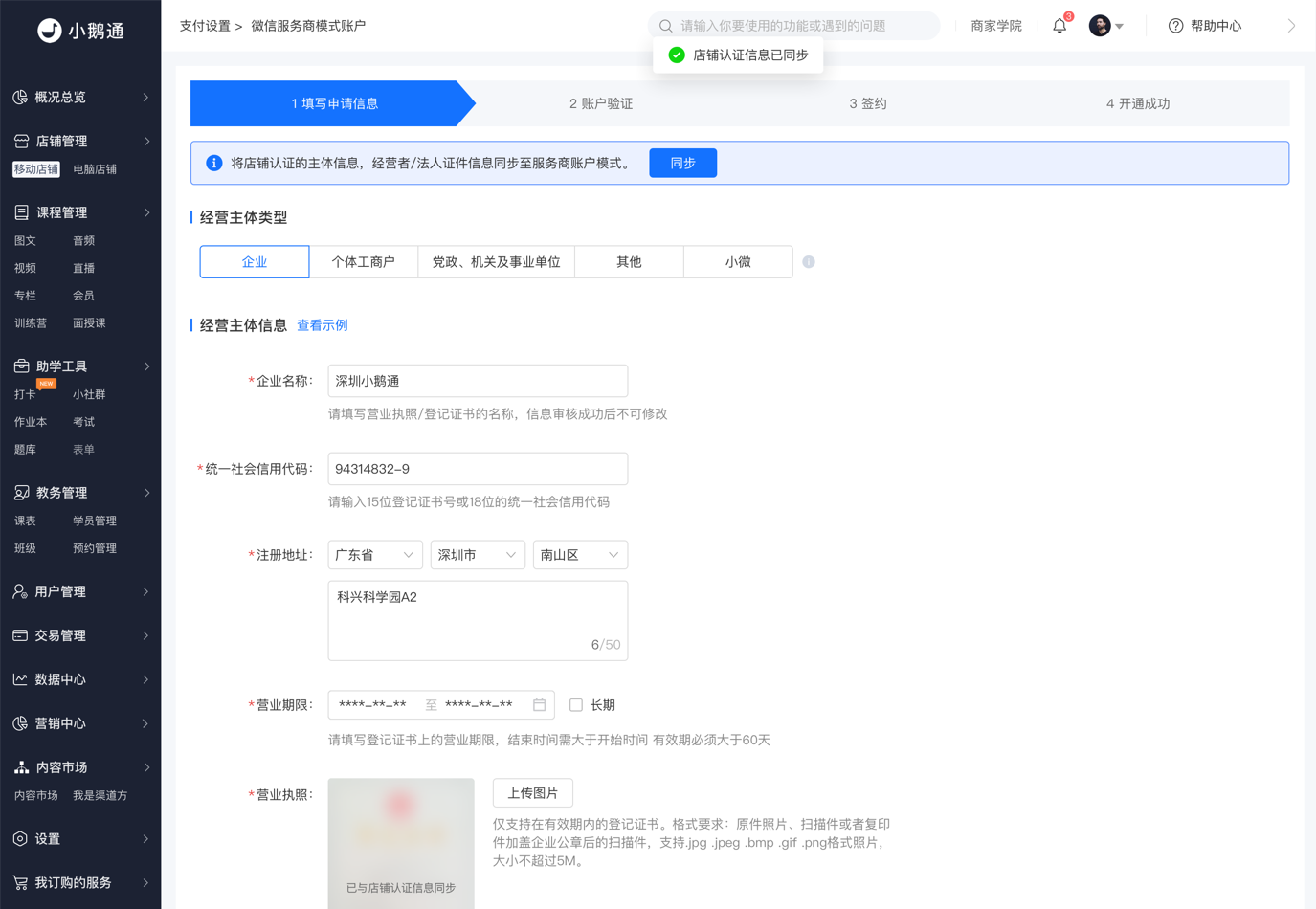Open the 南山区 district dropdown
This screenshot has width=1316, height=909.
click(580, 555)
